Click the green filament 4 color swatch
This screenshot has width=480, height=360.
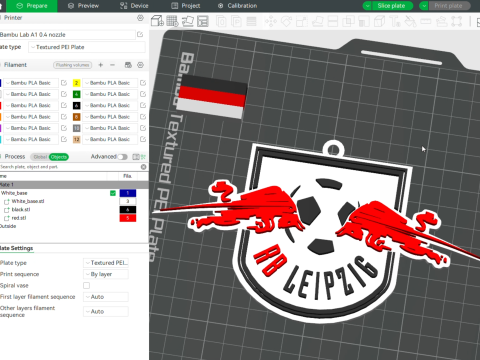76,94
